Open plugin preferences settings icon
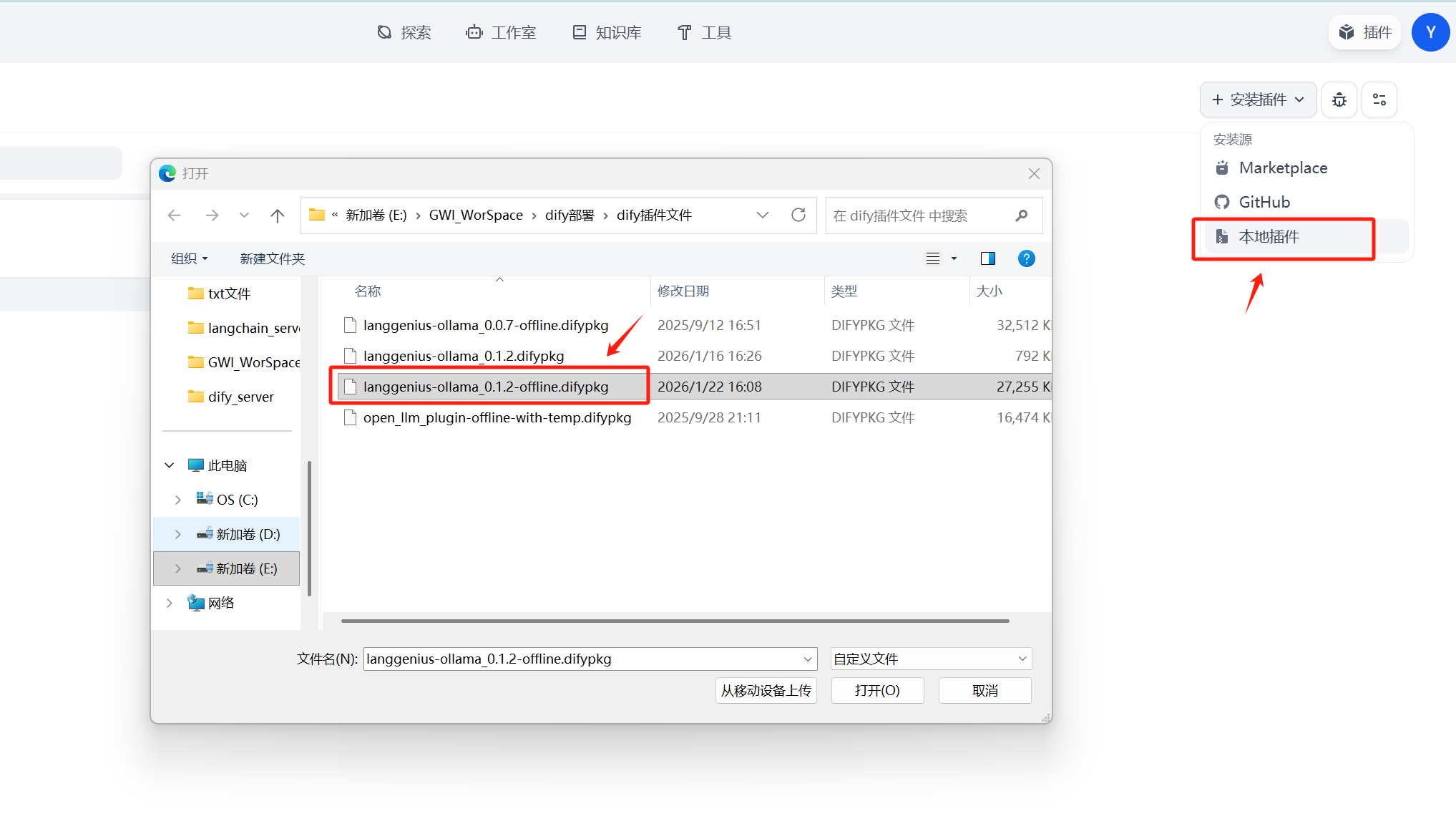The image size is (1456, 819). point(1379,100)
